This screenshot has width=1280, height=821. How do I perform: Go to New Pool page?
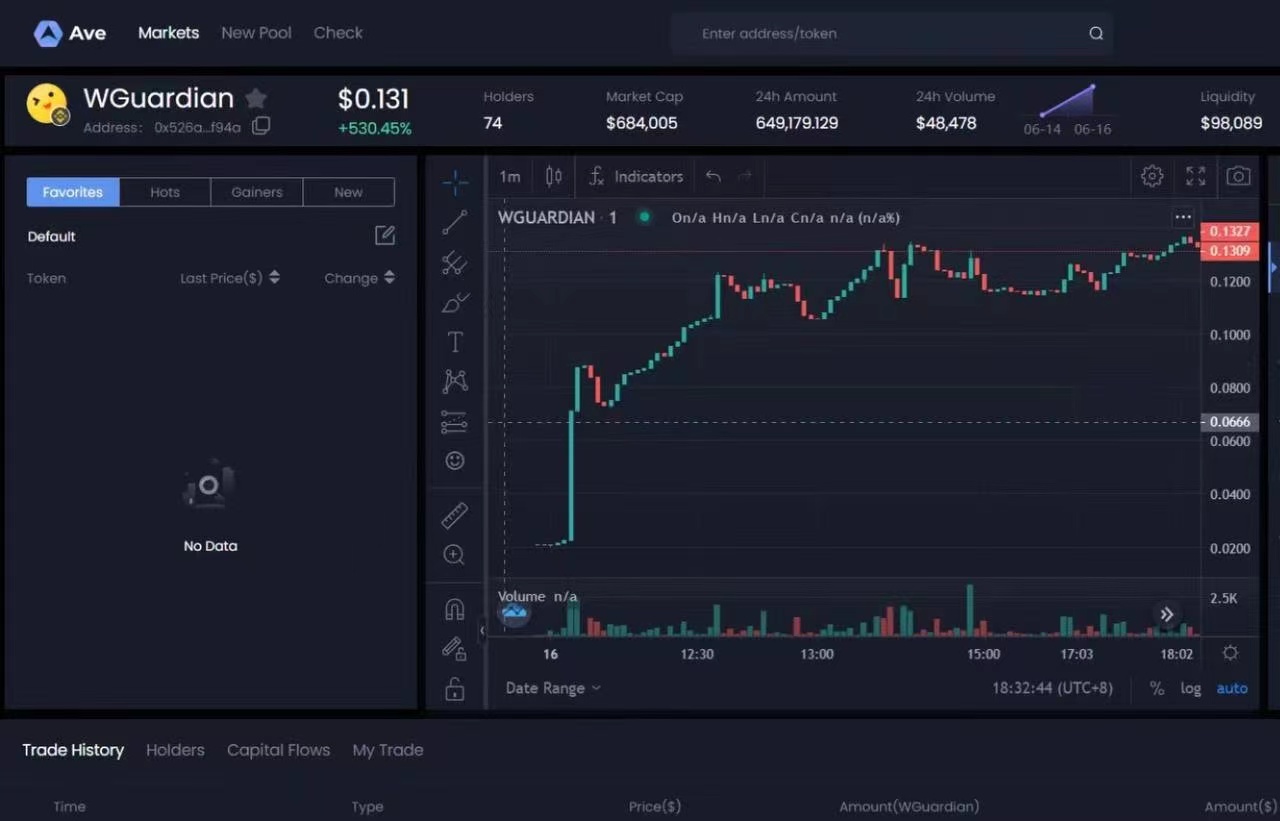[x=256, y=33]
